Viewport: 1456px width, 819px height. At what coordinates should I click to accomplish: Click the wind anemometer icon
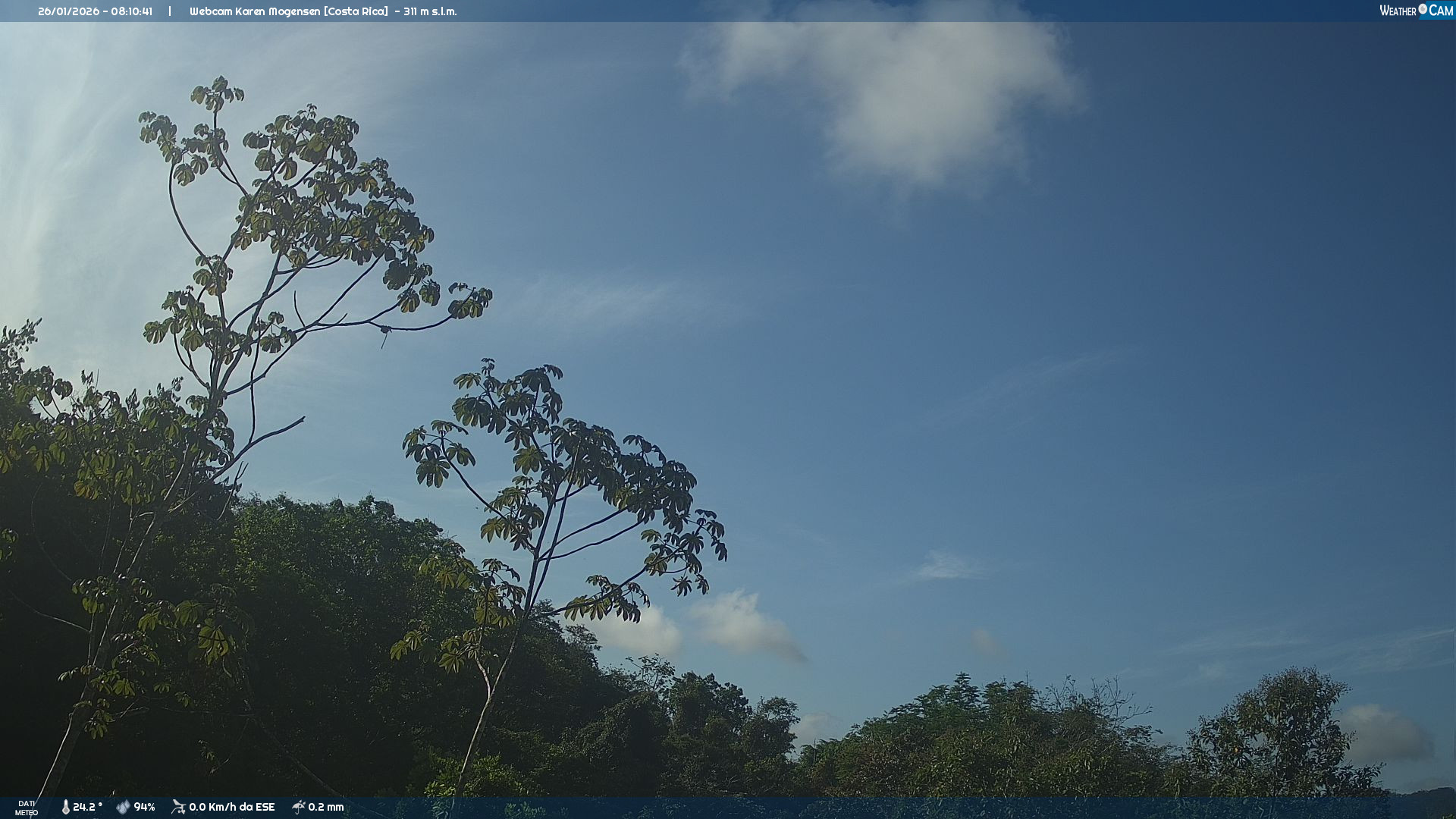pos(178,807)
